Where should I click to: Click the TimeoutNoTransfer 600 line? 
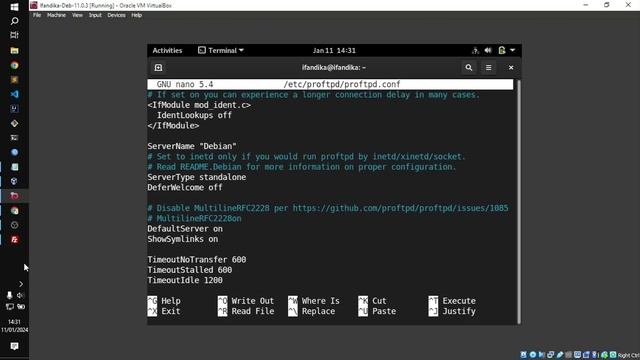pyautogui.click(x=197, y=260)
